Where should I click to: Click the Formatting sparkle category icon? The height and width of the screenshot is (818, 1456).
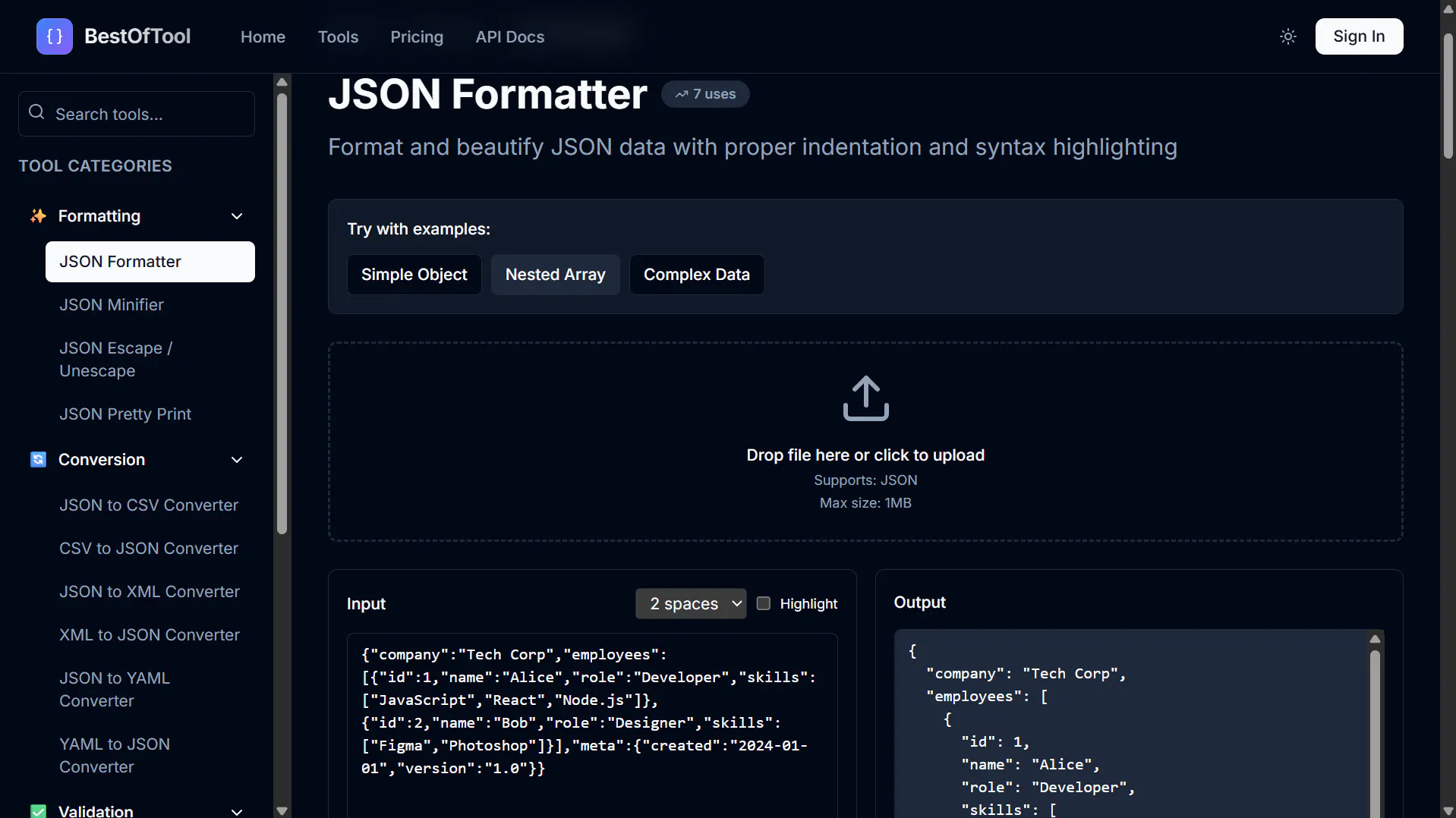tap(38, 216)
